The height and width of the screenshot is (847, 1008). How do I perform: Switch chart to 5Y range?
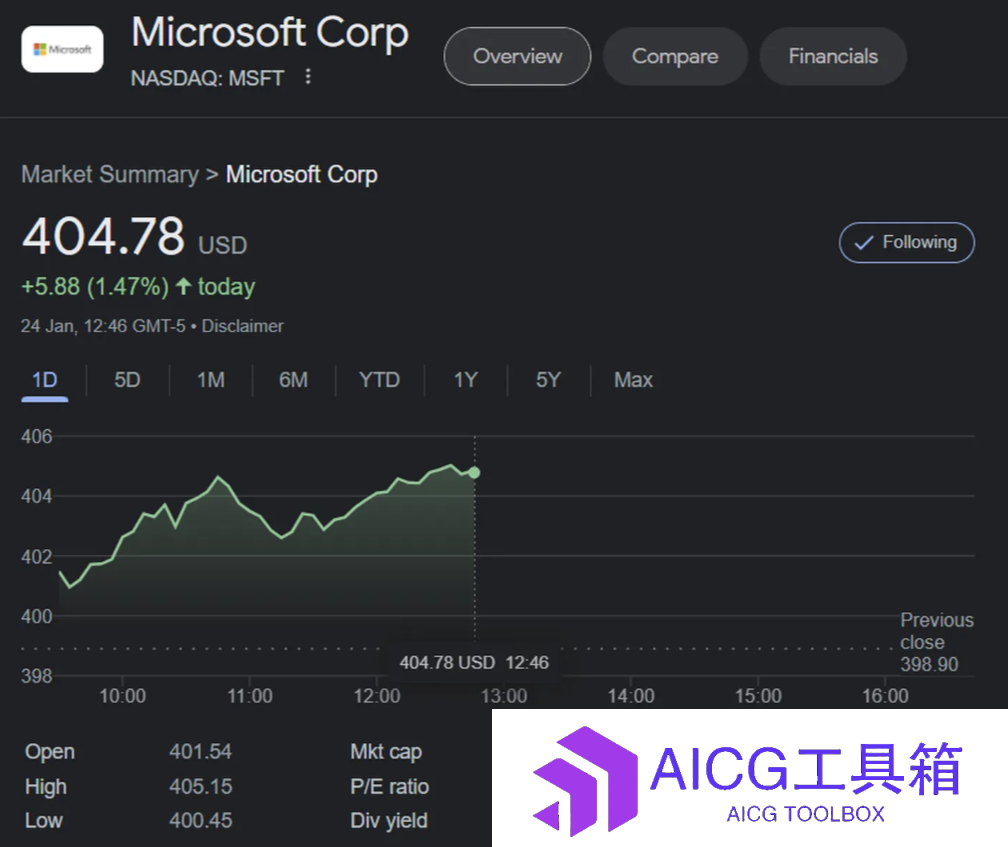click(548, 380)
